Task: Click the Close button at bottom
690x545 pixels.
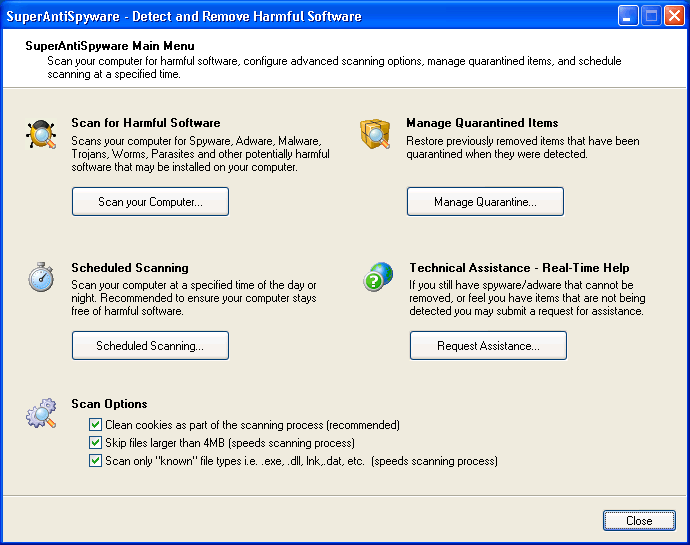Action: [639, 521]
